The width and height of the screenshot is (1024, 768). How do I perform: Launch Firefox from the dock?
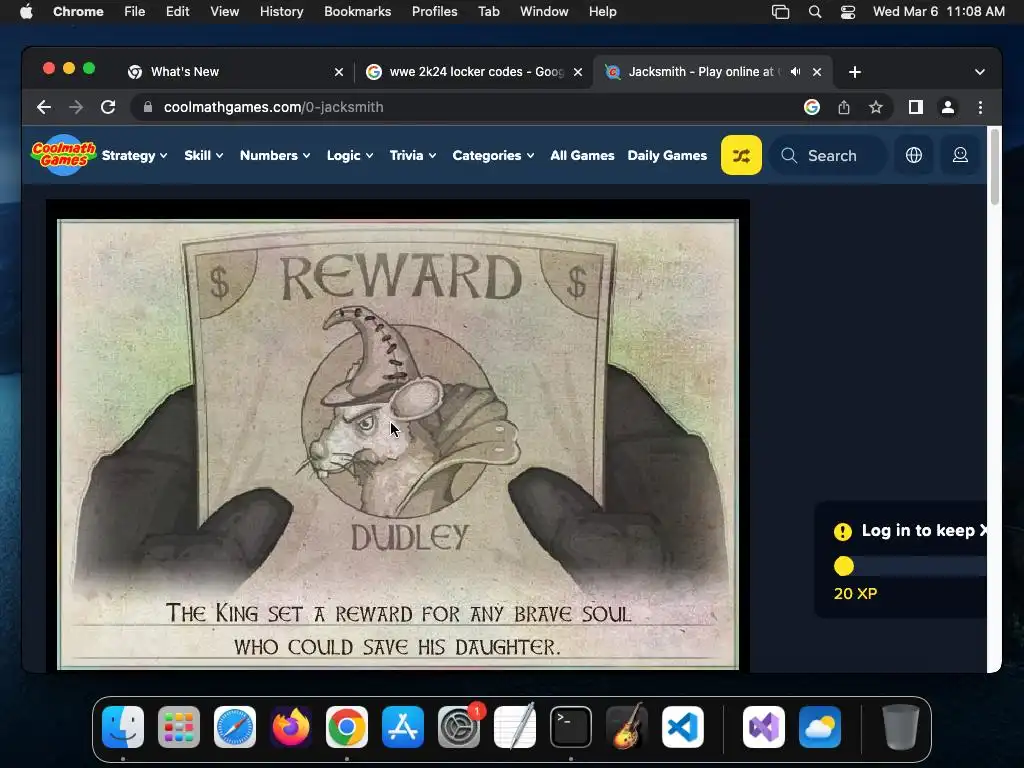coord(291,727)
